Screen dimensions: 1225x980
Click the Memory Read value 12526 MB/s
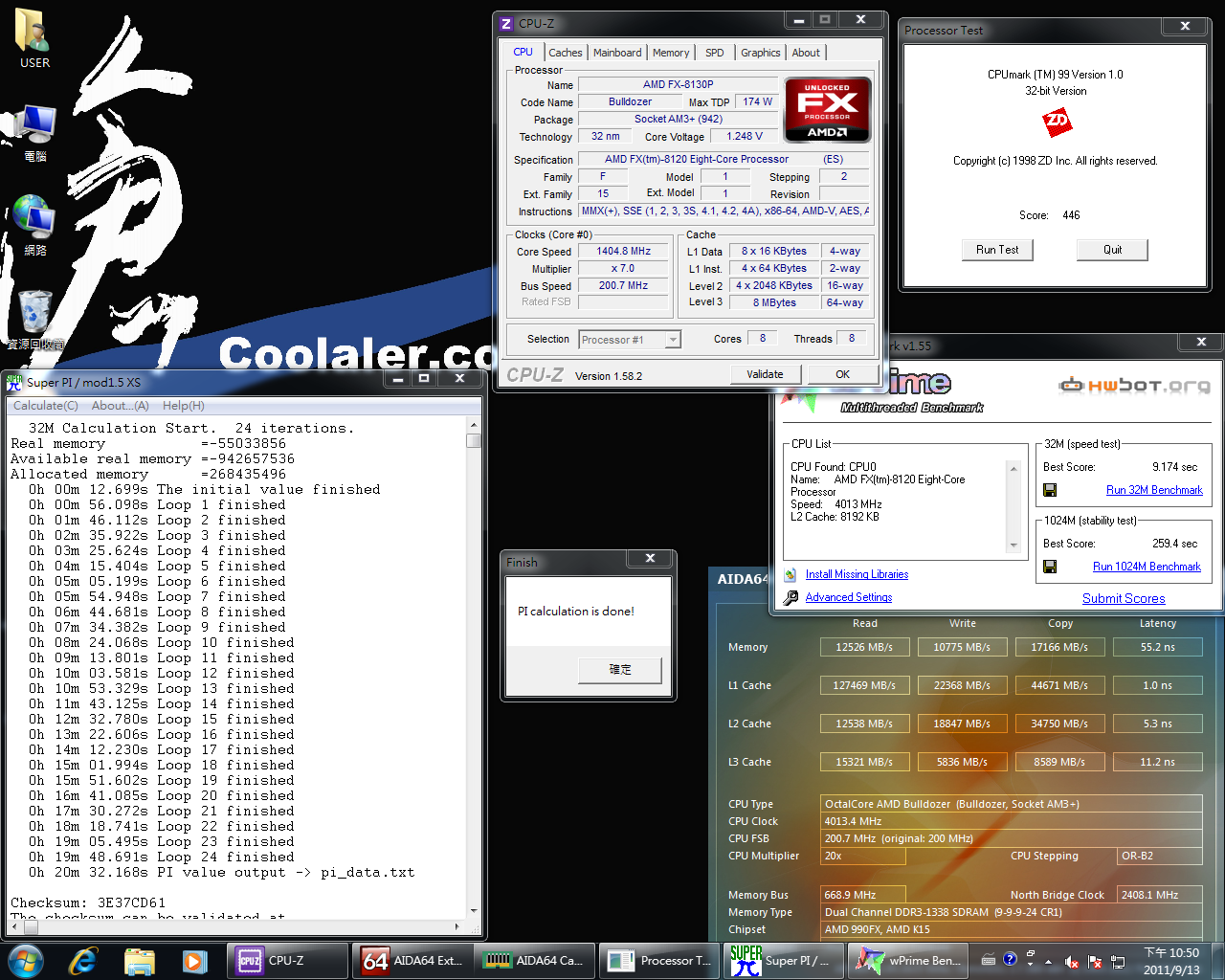click(x=864, y=647)
